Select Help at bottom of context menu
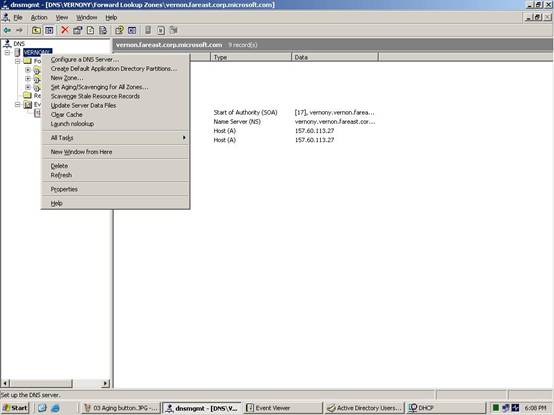 tap(116, 203)
